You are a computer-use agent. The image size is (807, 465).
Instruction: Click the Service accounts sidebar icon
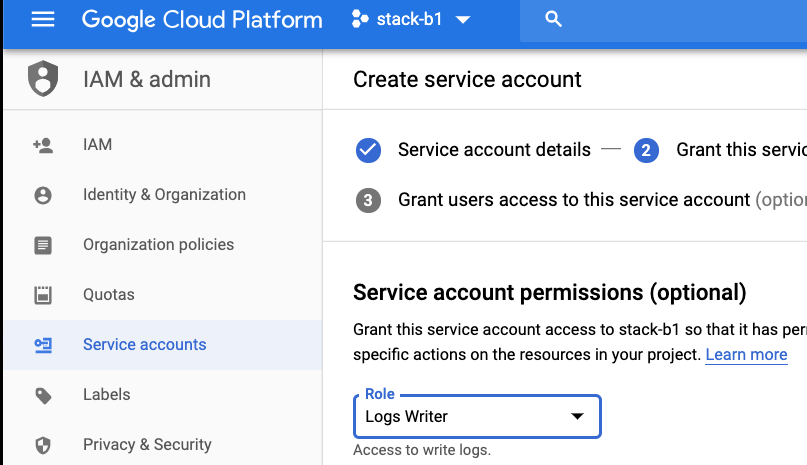click(x=43, y=345)
